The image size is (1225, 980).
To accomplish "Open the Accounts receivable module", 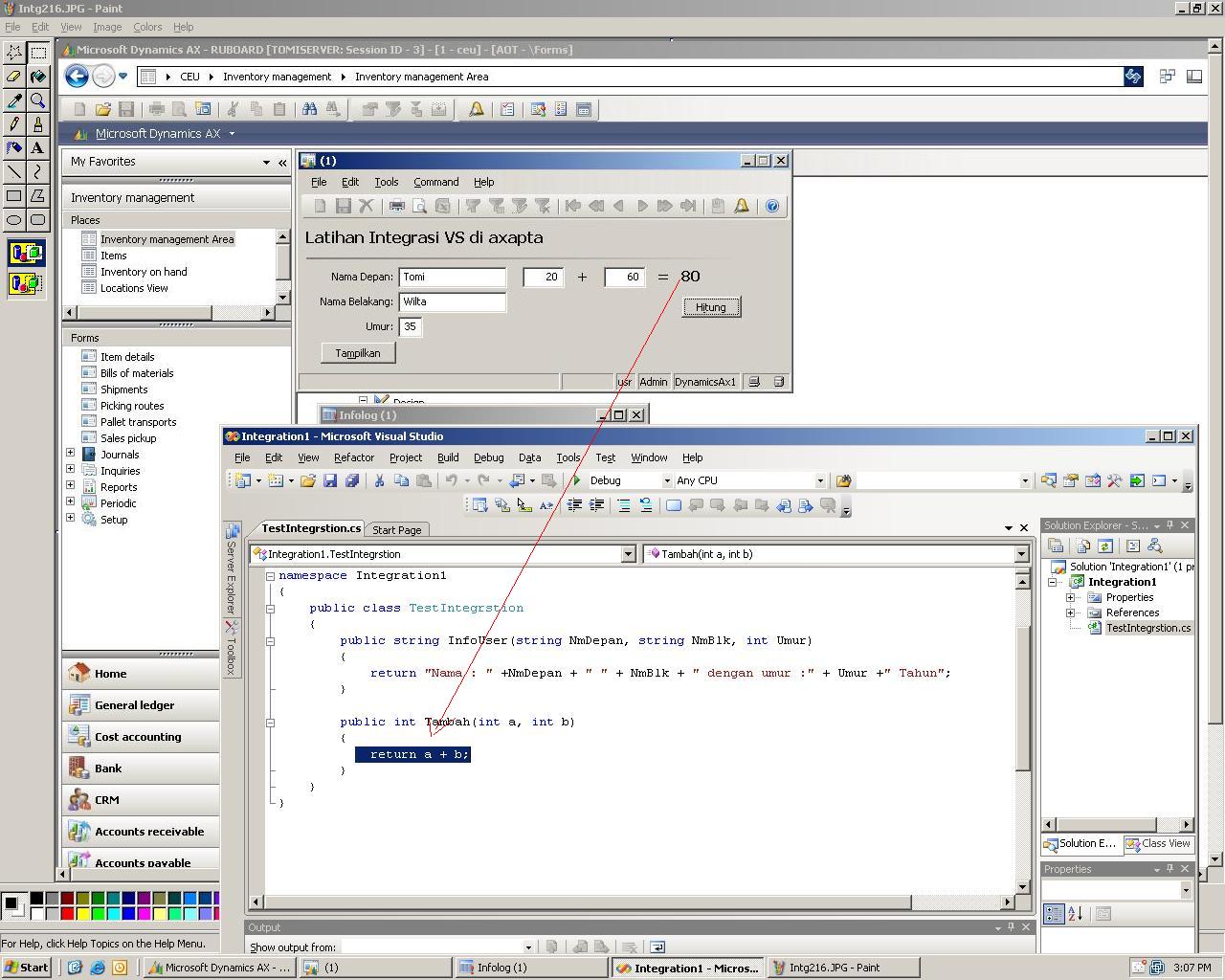I will [x=142, y=832].
